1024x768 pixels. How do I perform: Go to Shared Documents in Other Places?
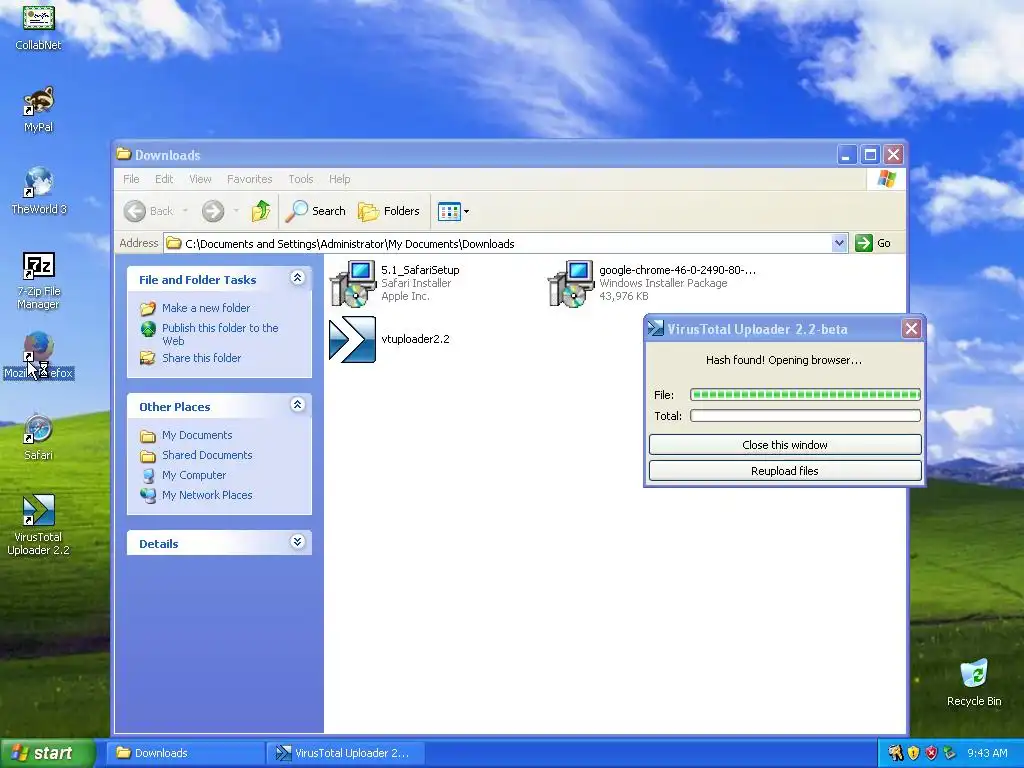point(207,455)
